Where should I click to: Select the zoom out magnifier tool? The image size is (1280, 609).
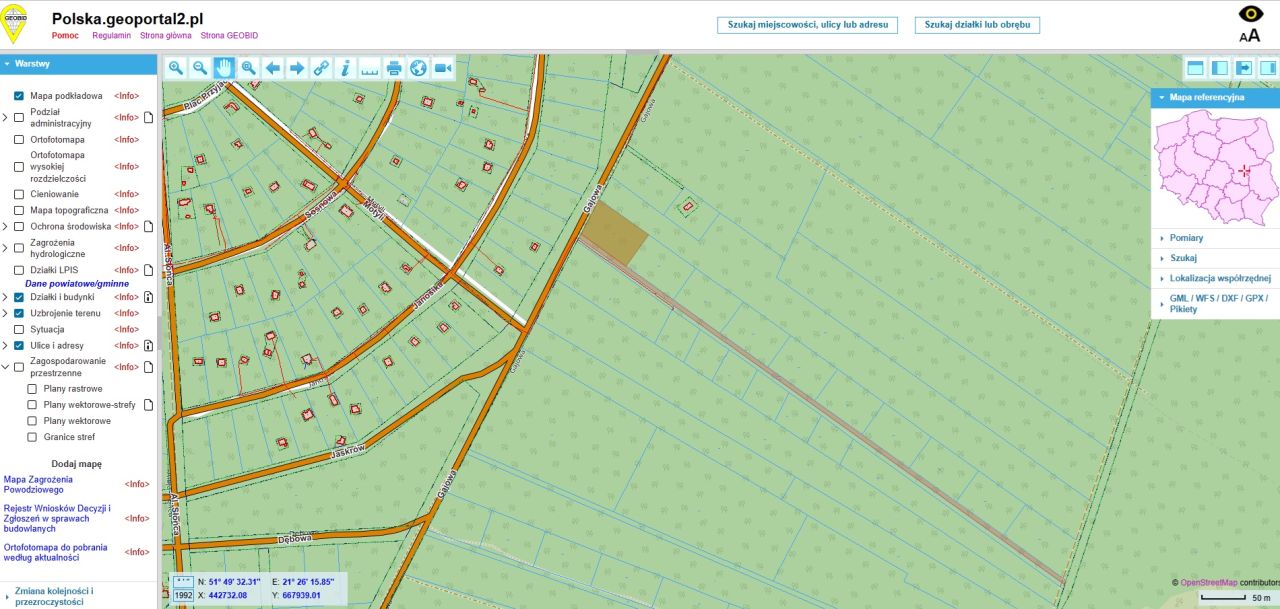pos(200,68)
